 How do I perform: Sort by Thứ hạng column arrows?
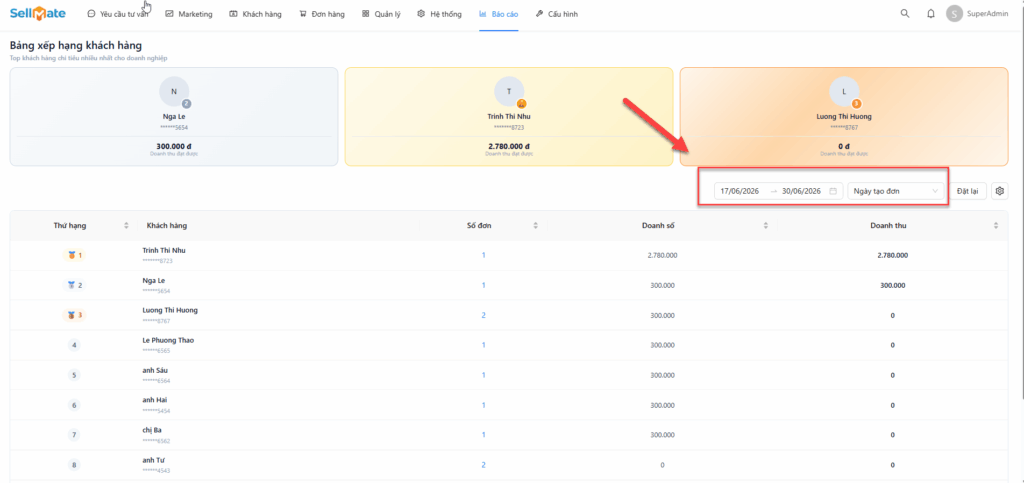pos(127,225)
